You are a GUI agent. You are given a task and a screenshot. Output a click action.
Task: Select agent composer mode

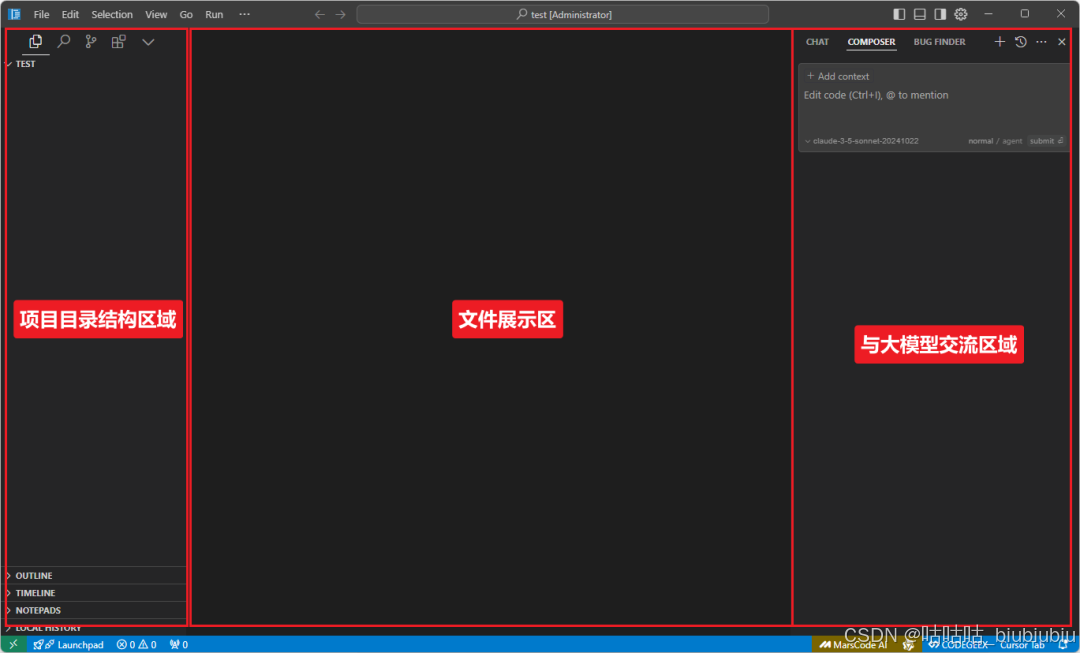(1012, 141)
